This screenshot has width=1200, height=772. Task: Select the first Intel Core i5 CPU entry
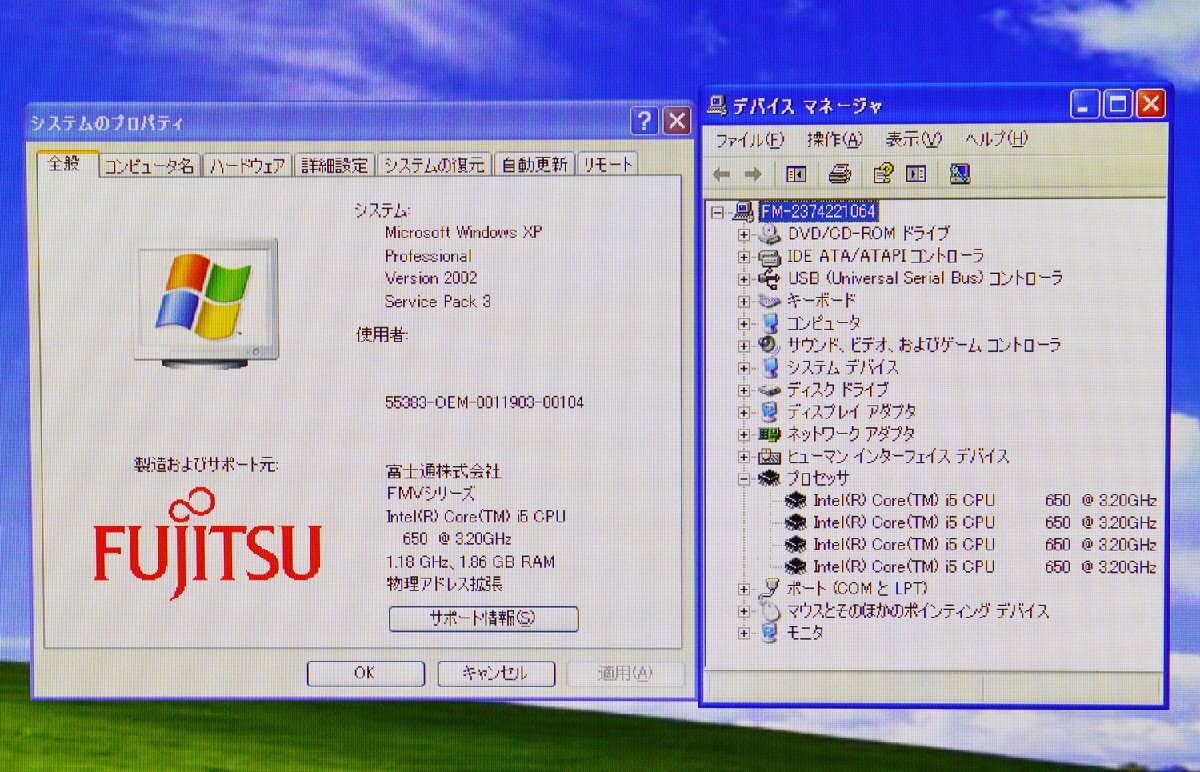pyautogui.click(x=985, y=500)
